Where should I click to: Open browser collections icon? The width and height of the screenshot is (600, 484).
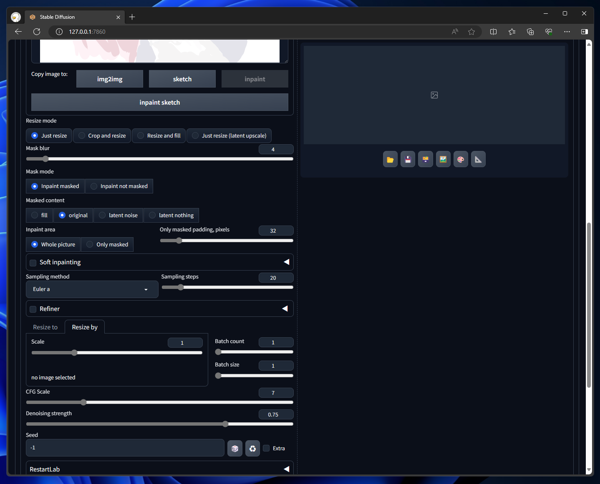click(x=530, y=32)
